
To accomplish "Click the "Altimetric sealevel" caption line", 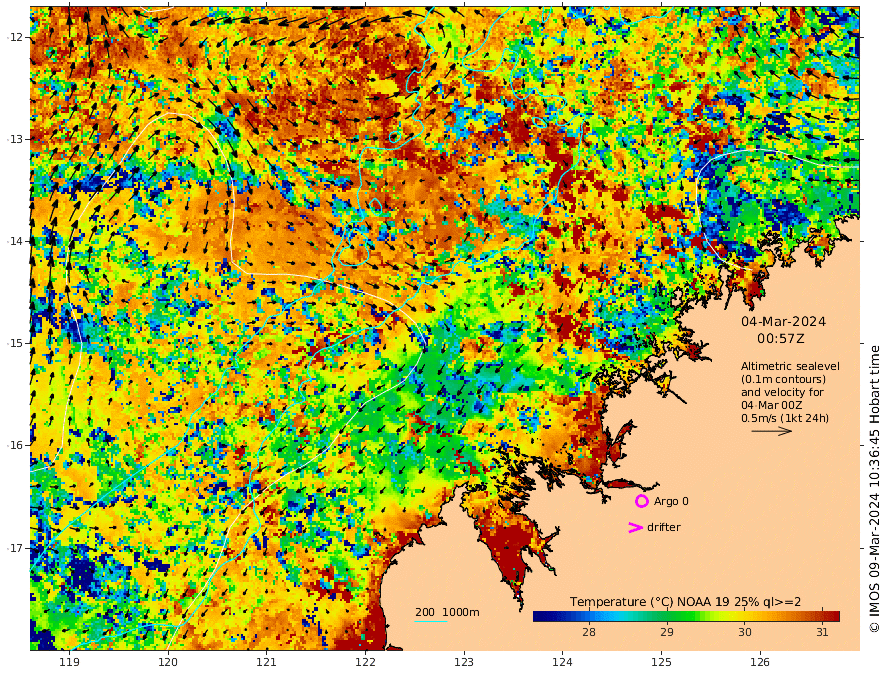I will coord(790,366).
